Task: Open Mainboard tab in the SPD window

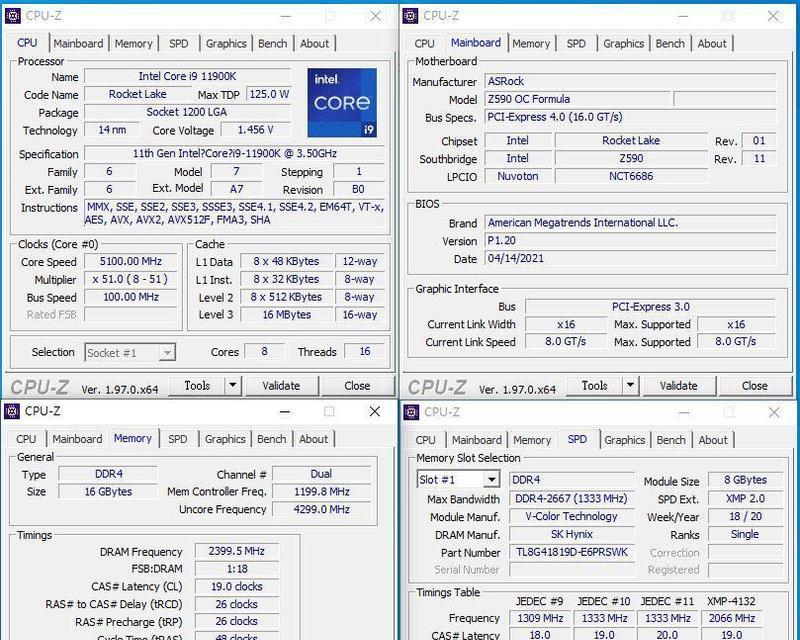Action: (x=477, y=440)
